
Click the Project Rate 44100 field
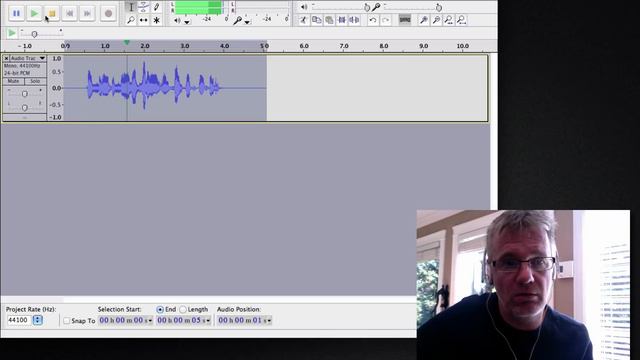tap(19, 320)
